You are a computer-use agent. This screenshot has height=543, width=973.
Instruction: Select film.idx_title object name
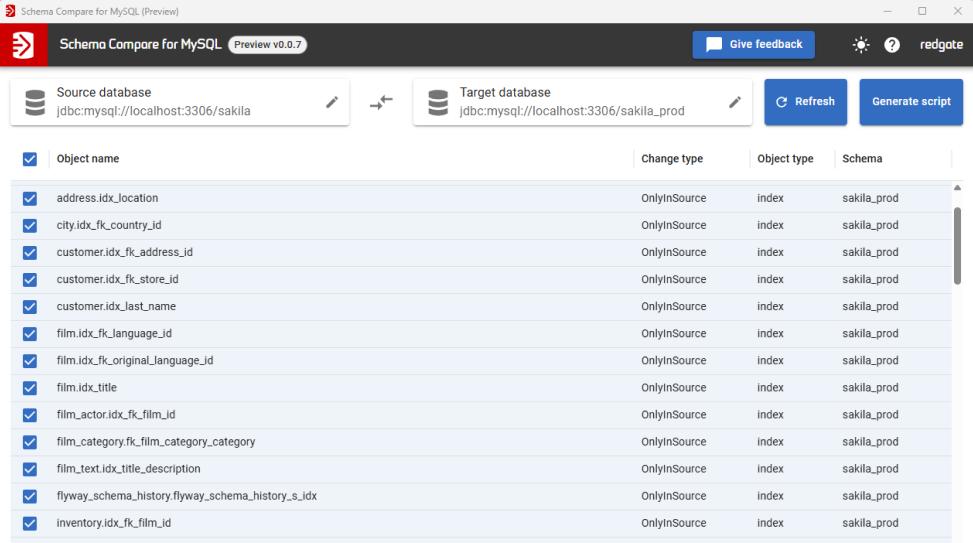tap(86, 388)
